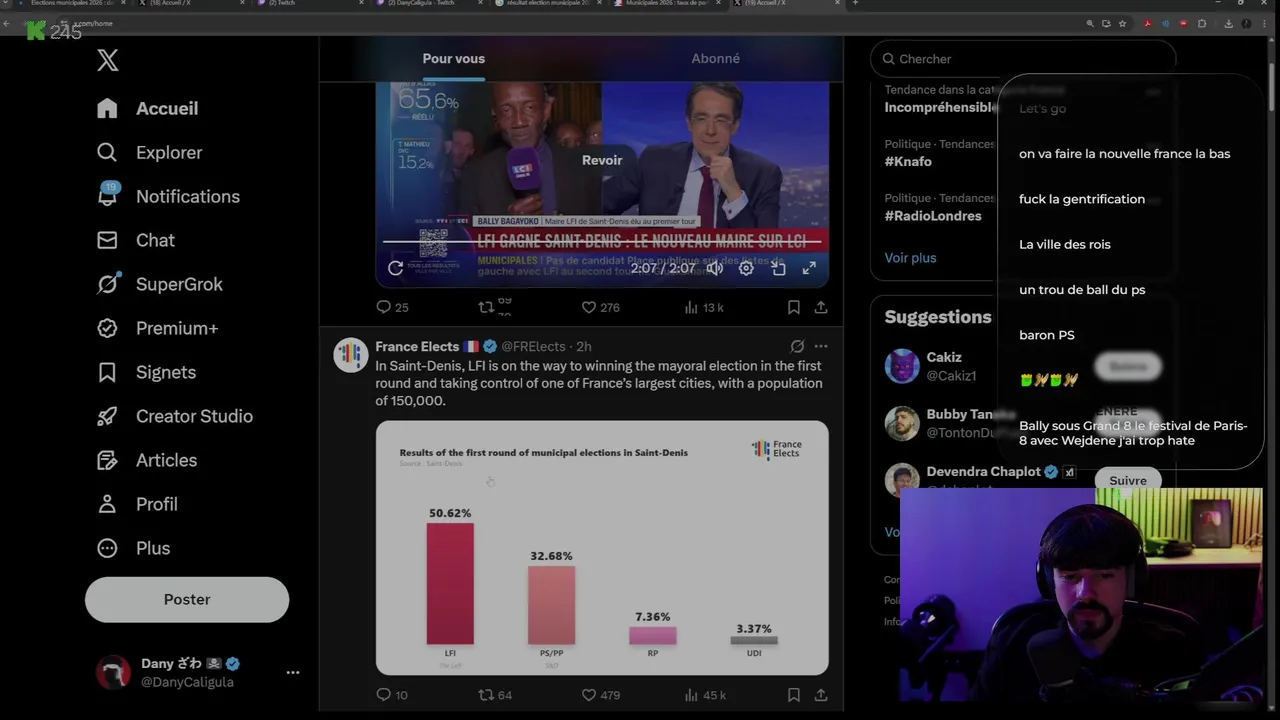Open the Saint-Denis results chart image
Screen dimensions: 1280x720
pos(602,548)
